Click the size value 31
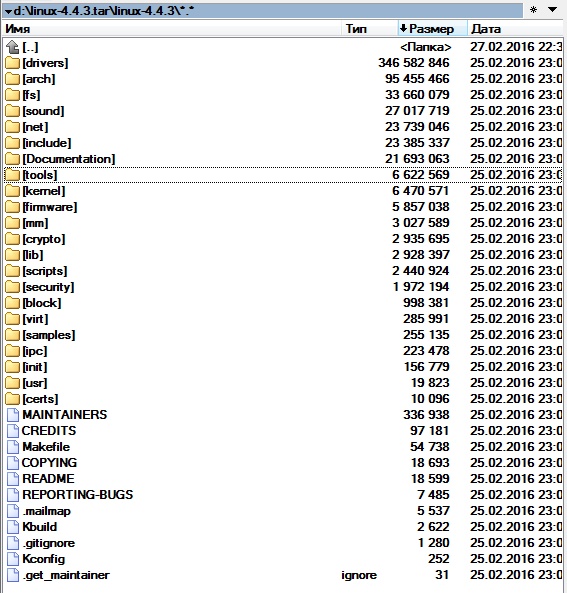 point(442,575)
